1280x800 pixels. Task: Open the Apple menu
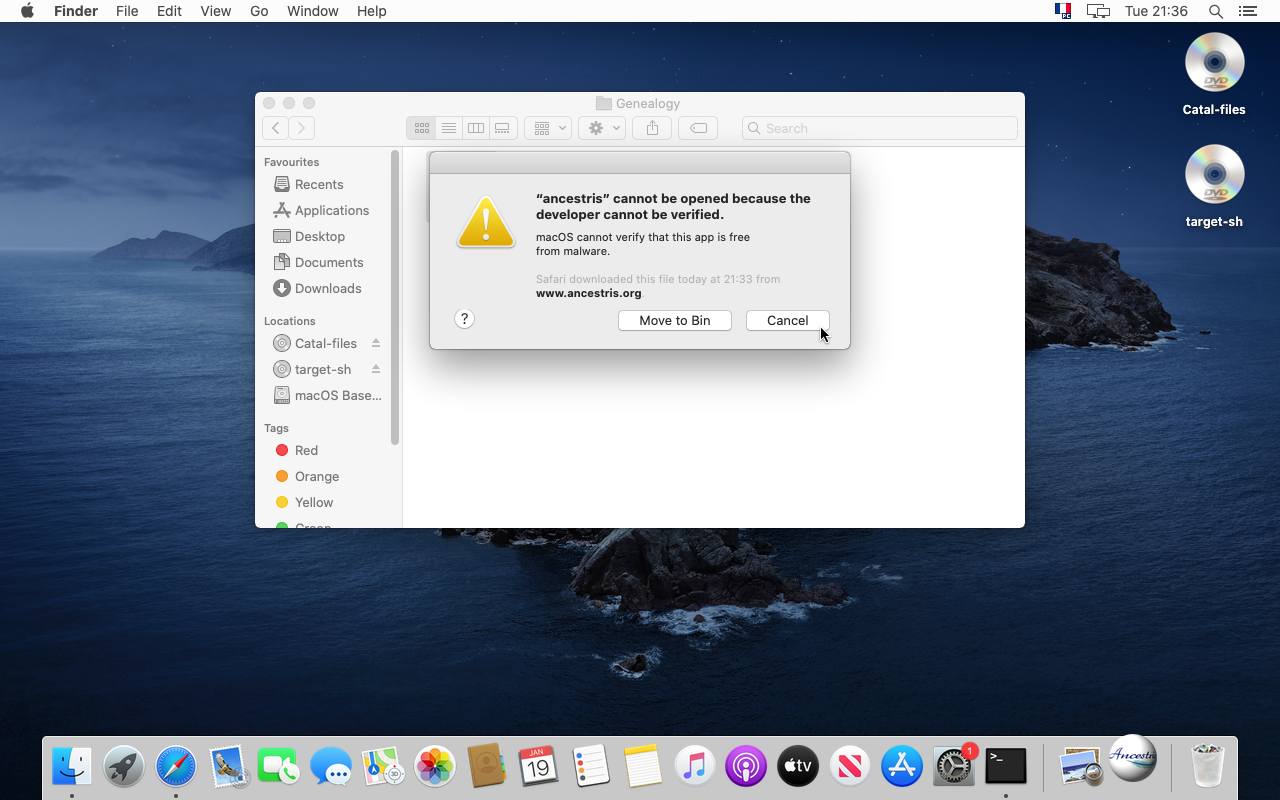pos(27,11)
